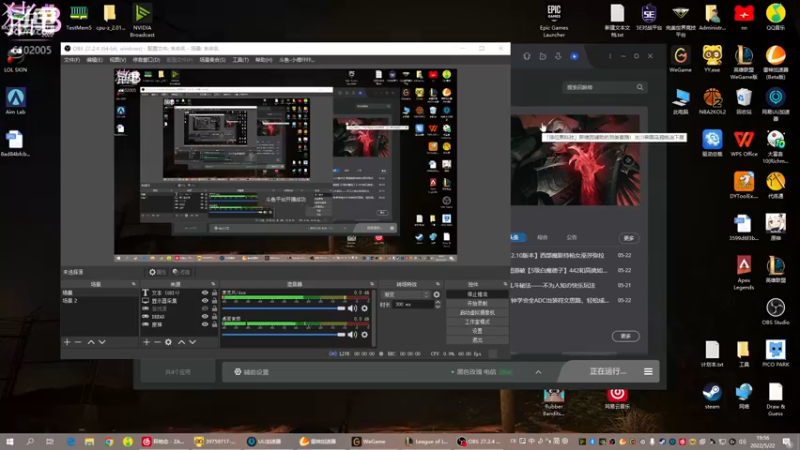Viewport: 800px width, 450px height.
Task: Float the 混音器 dock panel icon
Action: (371, 284)
